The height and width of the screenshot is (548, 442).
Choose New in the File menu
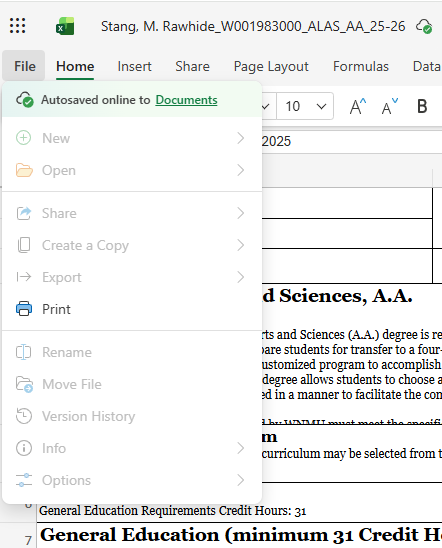[132, 138]
